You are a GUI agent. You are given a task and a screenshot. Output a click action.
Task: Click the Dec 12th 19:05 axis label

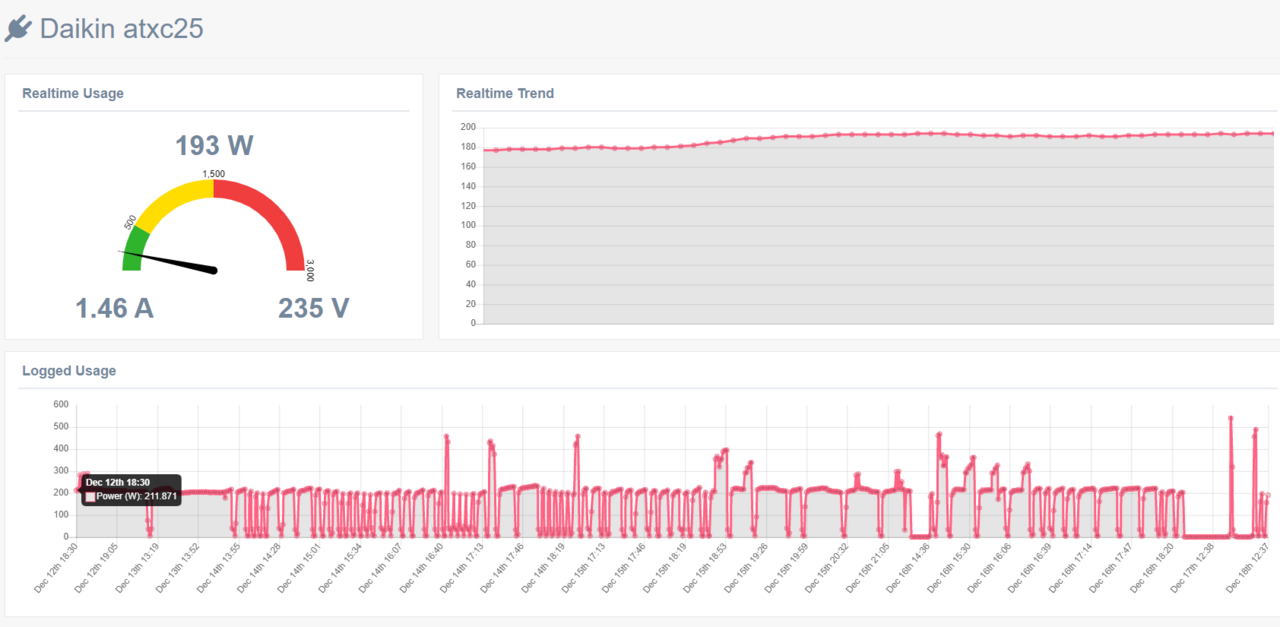tap(97, 568)
